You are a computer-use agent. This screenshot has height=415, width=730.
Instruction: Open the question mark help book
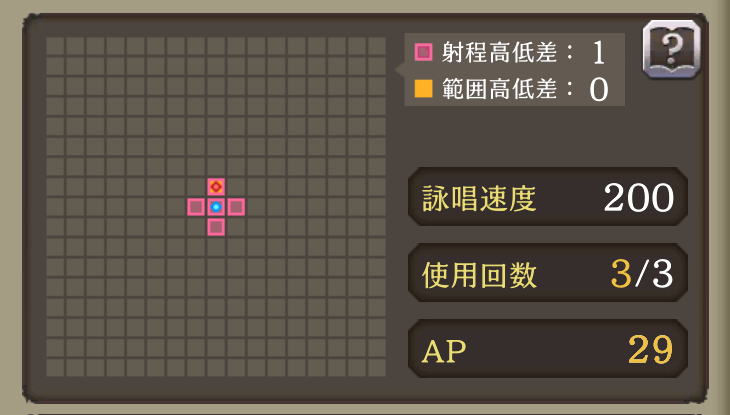(671, 46)
